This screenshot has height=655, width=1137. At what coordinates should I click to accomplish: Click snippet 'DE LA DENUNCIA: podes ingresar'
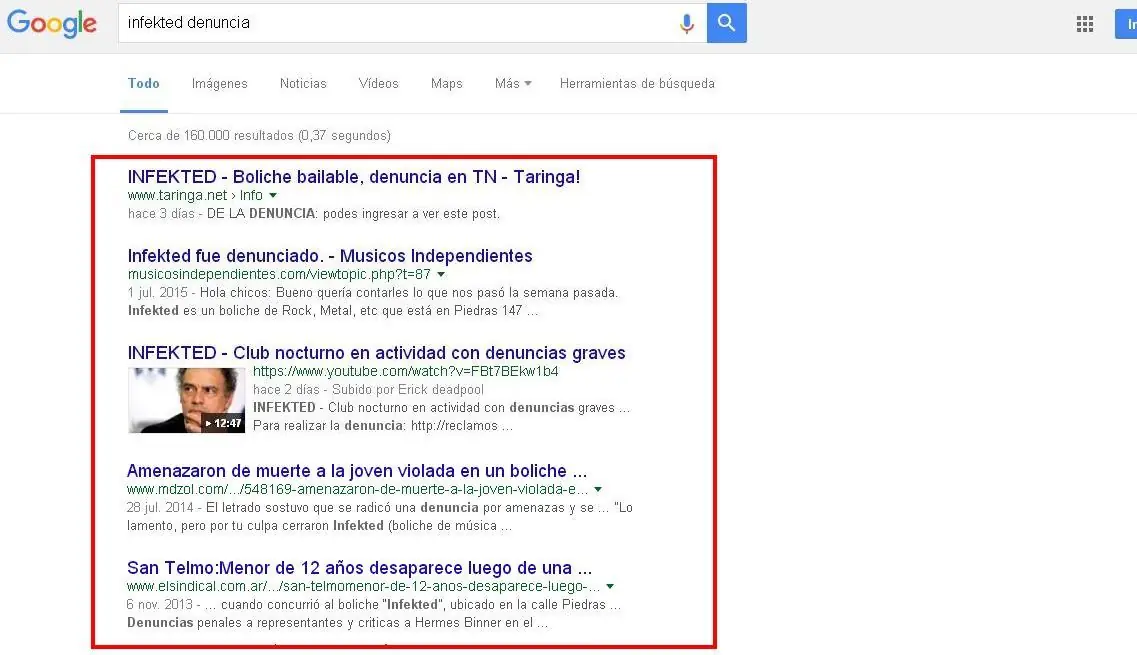(x=353, y=214)
